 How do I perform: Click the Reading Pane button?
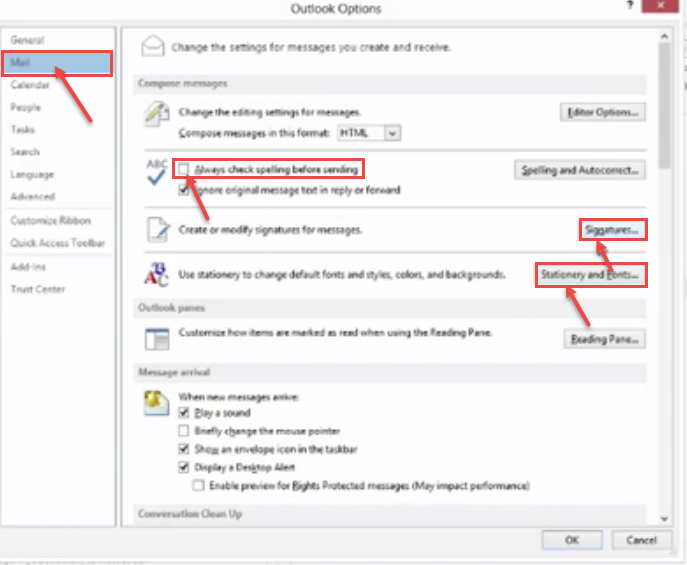(604, 339)
